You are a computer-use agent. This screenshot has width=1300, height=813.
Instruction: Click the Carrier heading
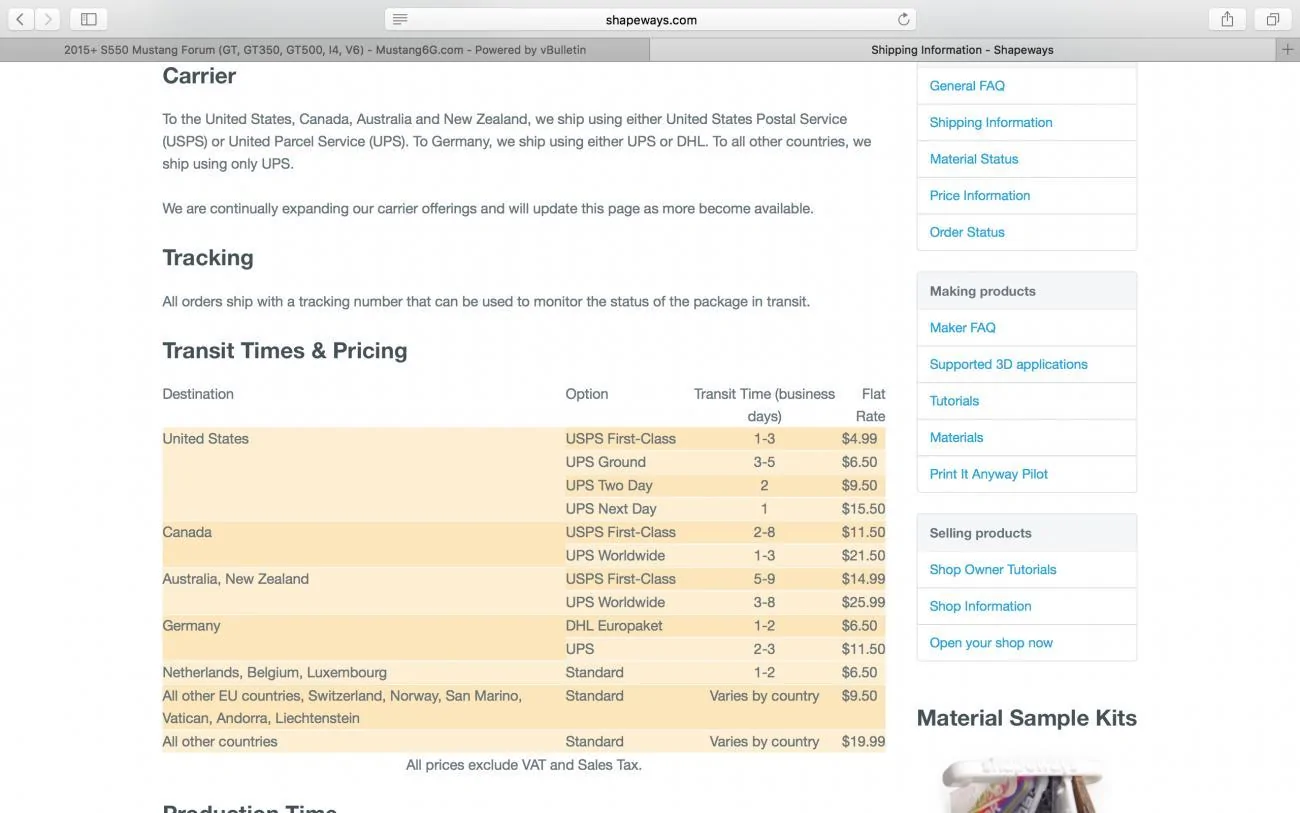tap(199, 76)
